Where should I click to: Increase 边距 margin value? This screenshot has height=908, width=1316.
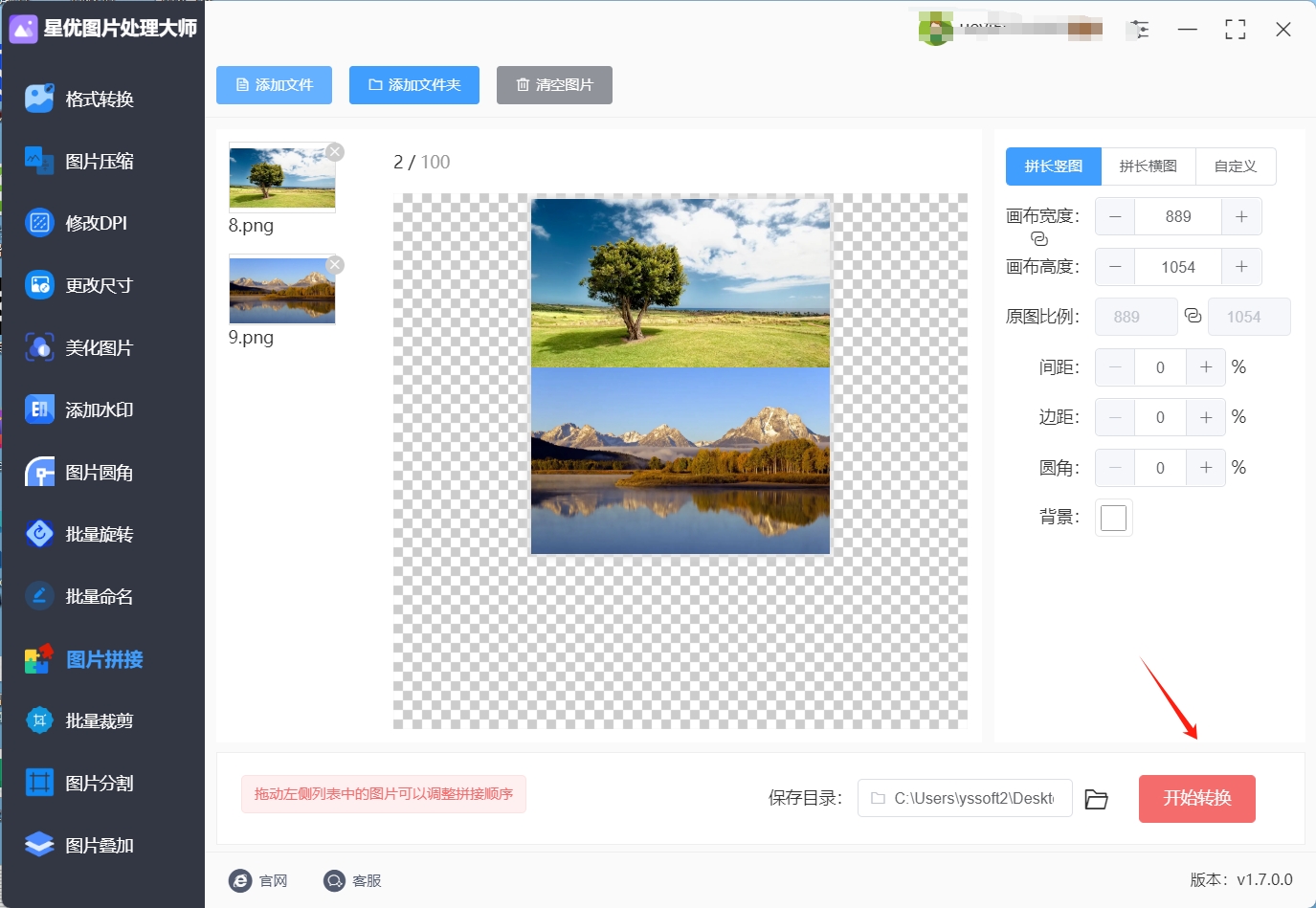tap(1206, 417)
